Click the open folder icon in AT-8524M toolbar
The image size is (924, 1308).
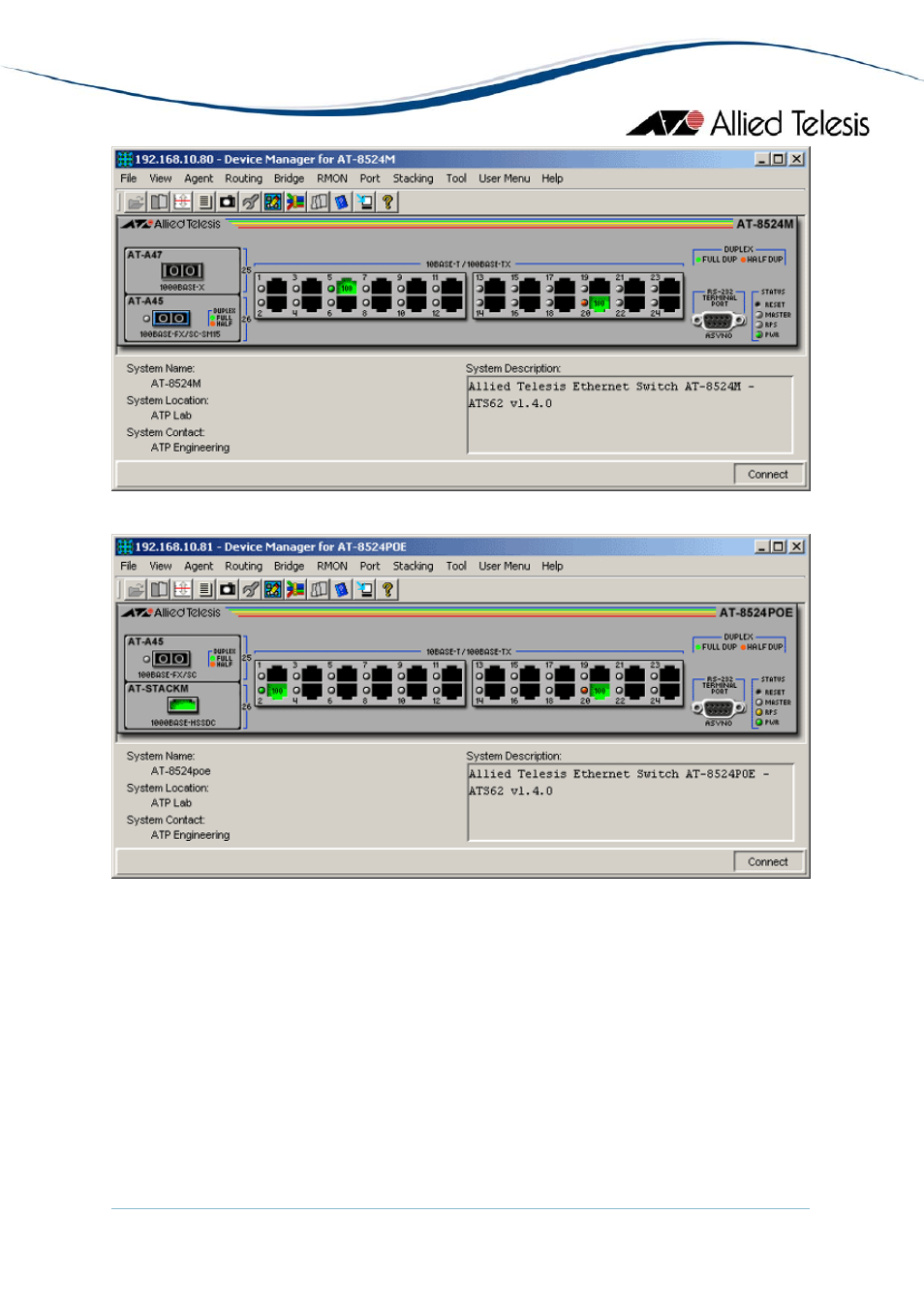(136, 202)
